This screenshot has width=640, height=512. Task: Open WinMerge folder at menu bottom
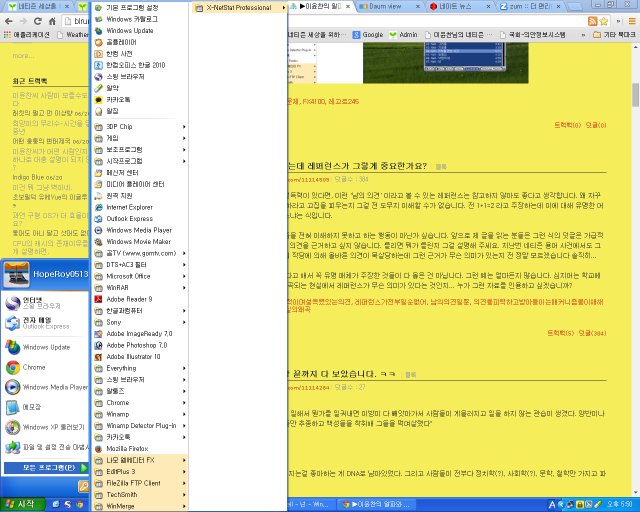140,506
